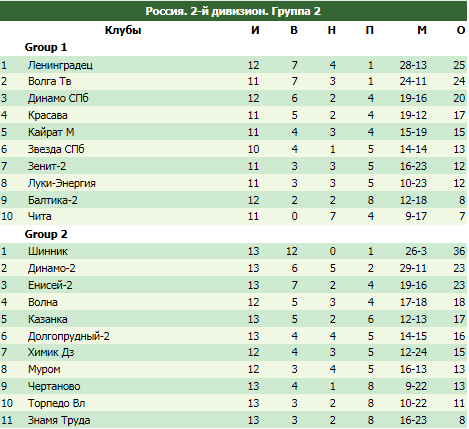
Task: Click the Group 2 heading
Action: [x=46, y=234]
